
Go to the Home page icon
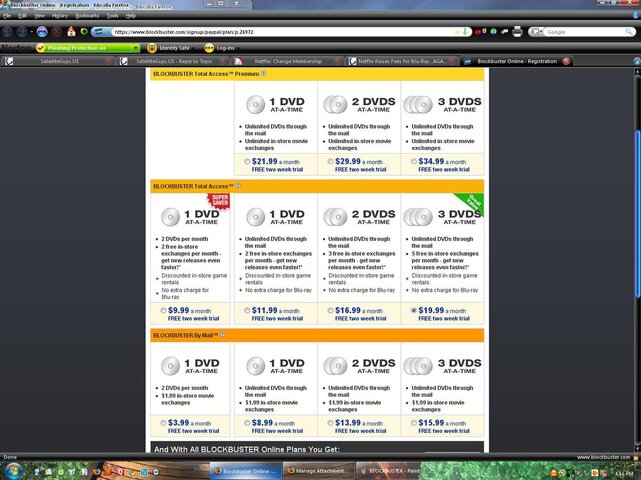coord(71,31)
